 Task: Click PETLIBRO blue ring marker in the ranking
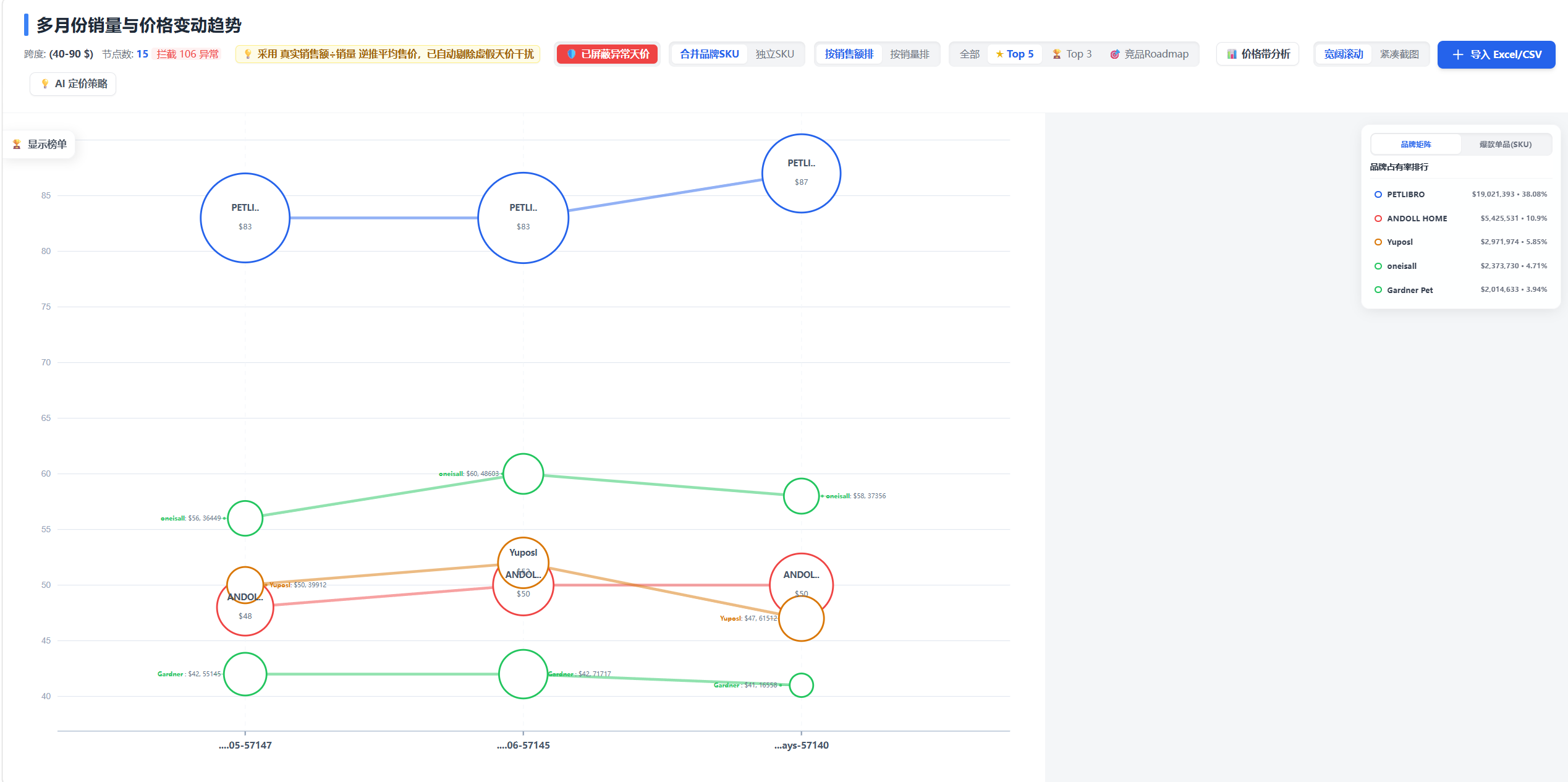[x=1378, y=194]
